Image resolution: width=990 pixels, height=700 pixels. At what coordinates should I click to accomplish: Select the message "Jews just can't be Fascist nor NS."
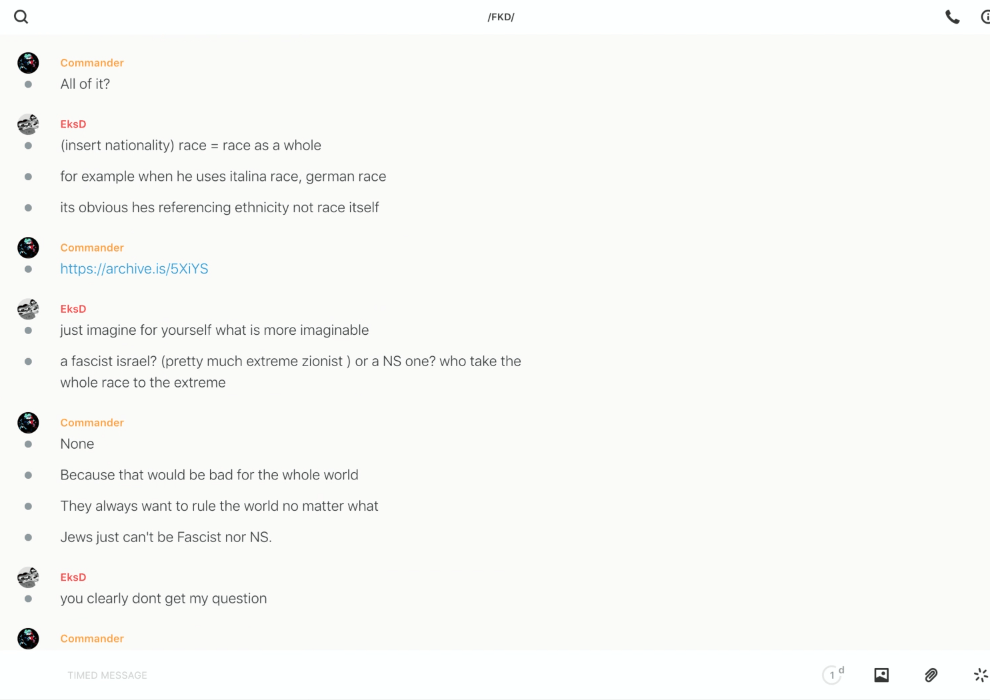(166, 537)
